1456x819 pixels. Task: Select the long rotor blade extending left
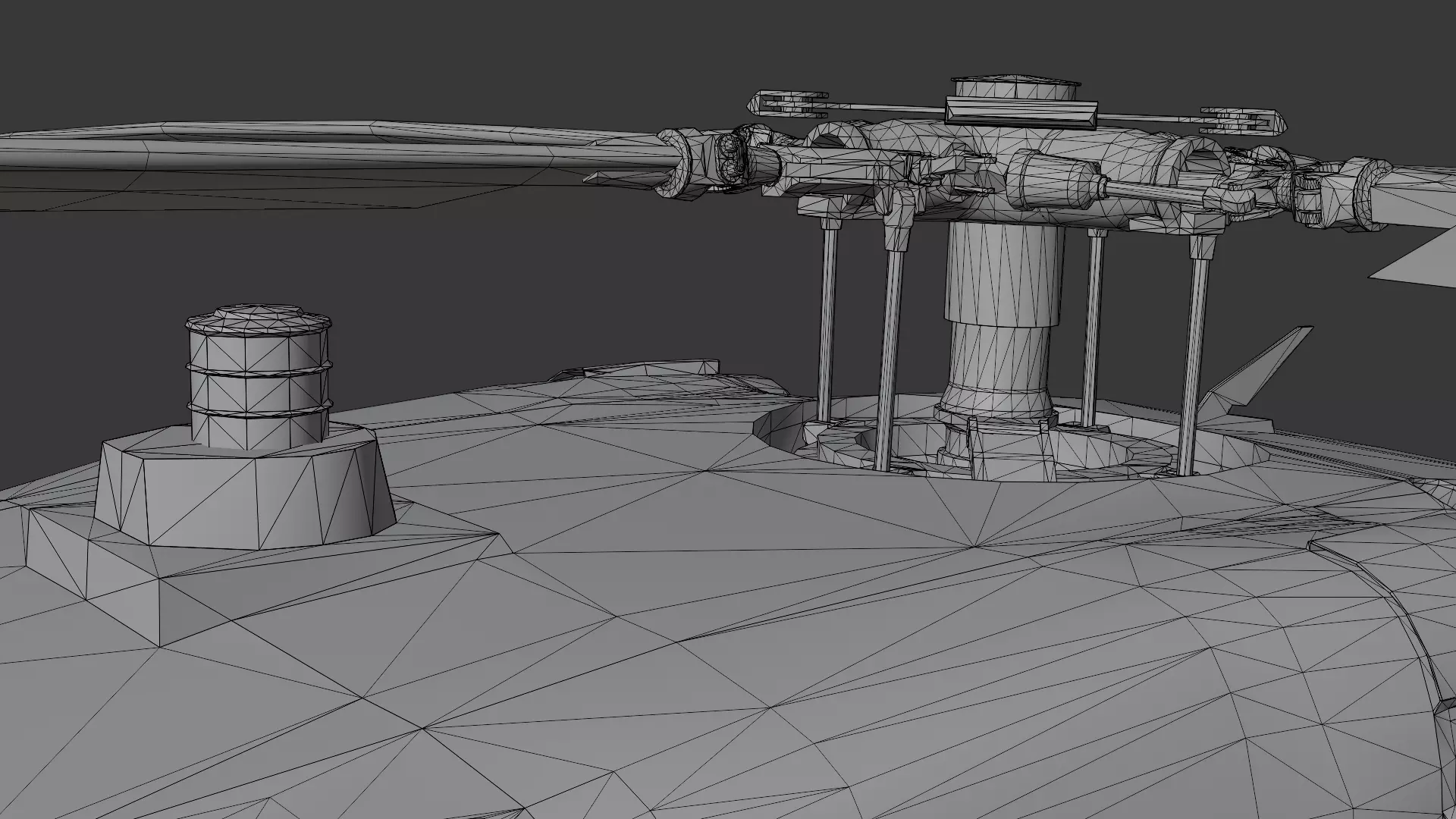coord(303,155)
